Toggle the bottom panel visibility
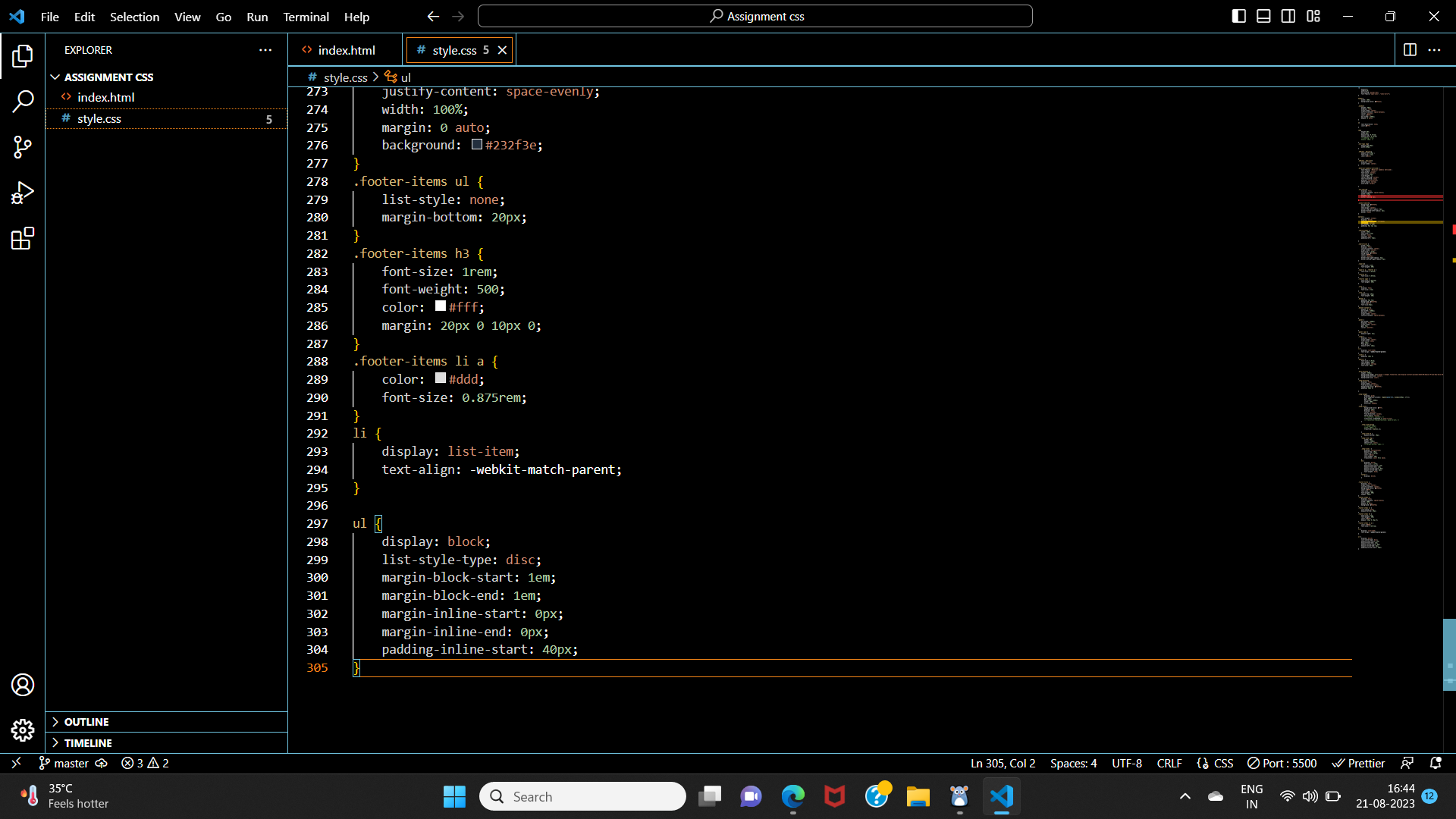Image resolution: width=1456 pixels, height=819 pixels. pyautogui.click(x=1263, y=15)
